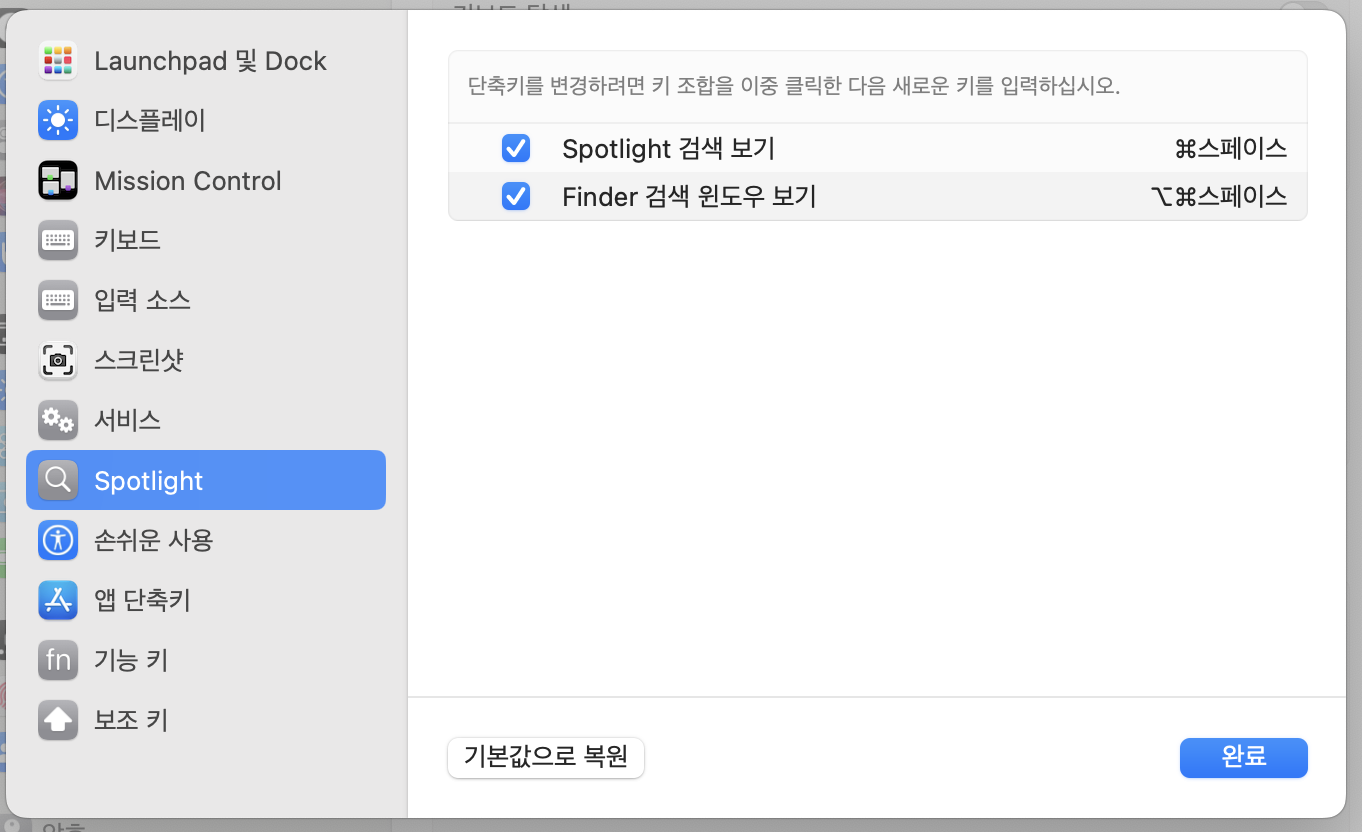The image size is (1362, 832).
Task: Click the 앱 단축키 App Store icon
Action: (x=58, y=601)
